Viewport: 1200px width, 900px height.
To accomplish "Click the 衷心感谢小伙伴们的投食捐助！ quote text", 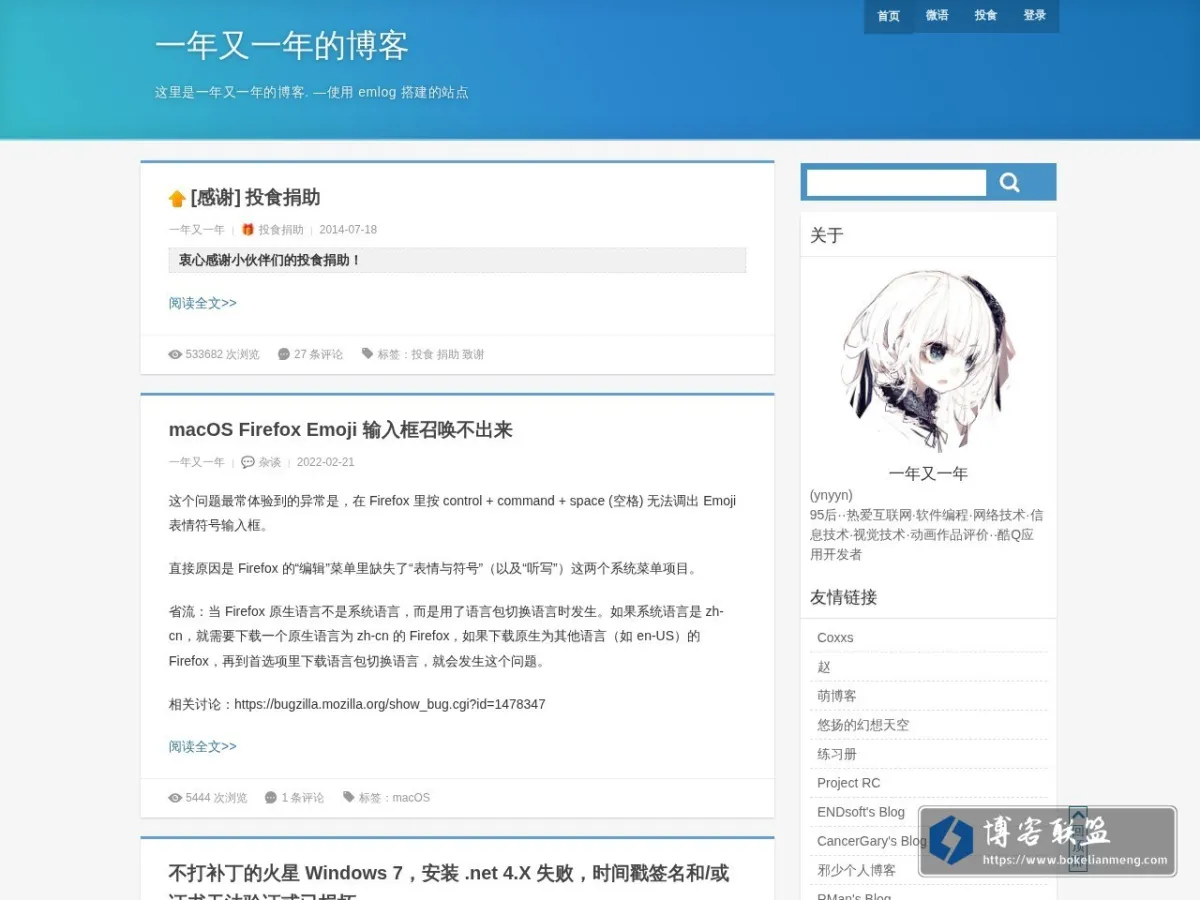I will (x=270, y=260).
